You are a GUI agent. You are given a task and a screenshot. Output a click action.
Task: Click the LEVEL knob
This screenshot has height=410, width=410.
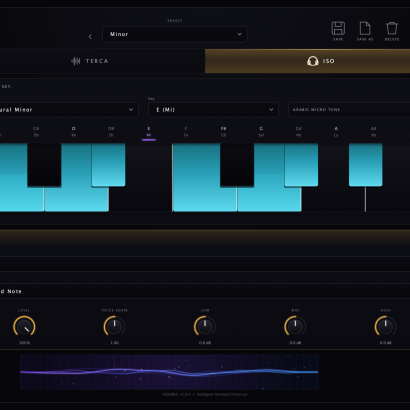24,326
